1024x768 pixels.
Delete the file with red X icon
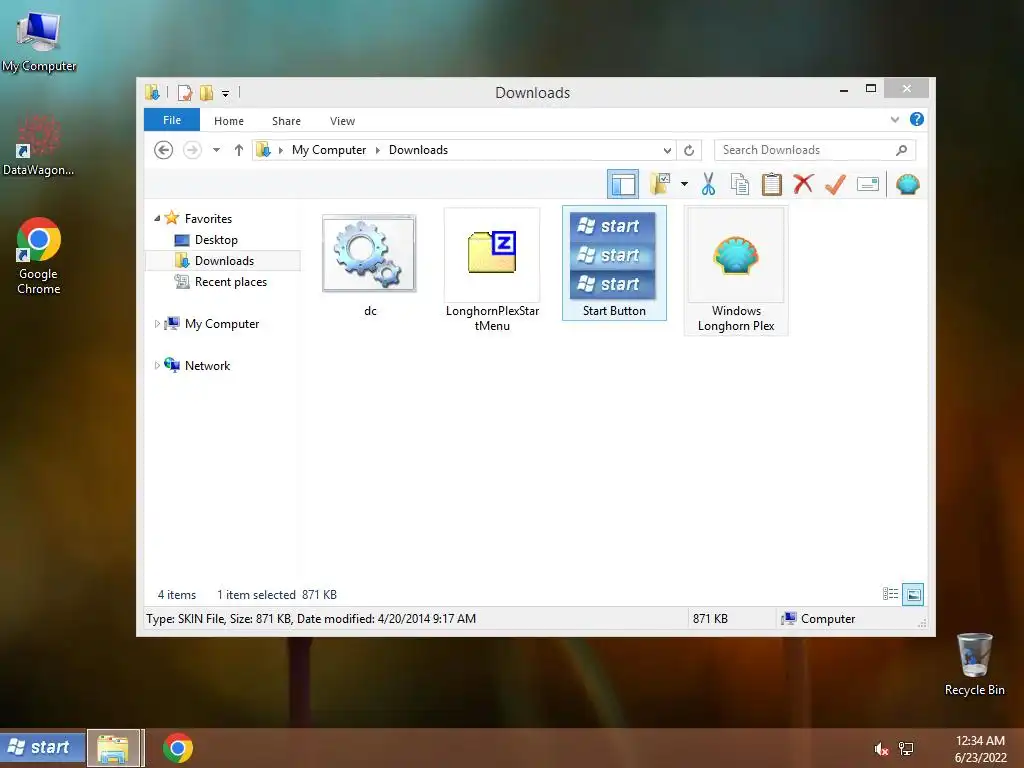click(803, 184)
